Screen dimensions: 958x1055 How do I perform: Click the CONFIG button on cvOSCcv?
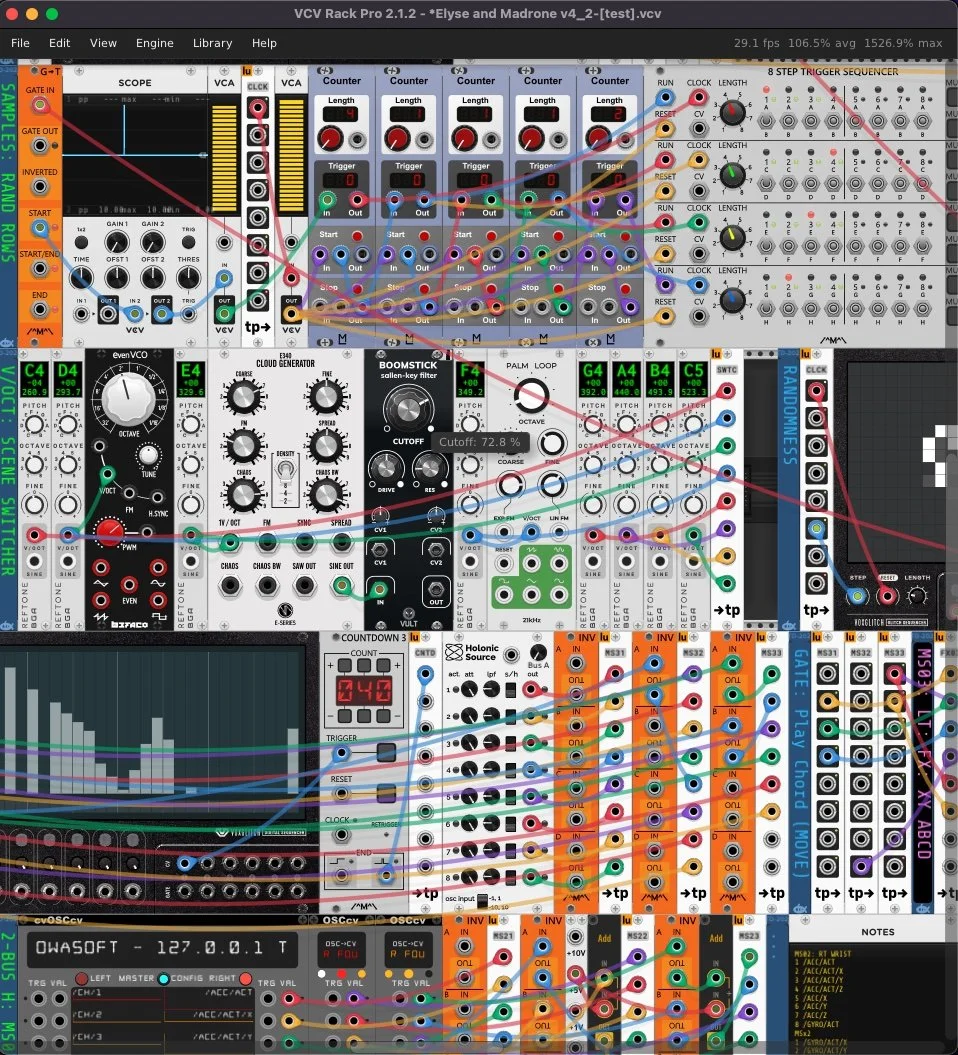click(163, 978)
